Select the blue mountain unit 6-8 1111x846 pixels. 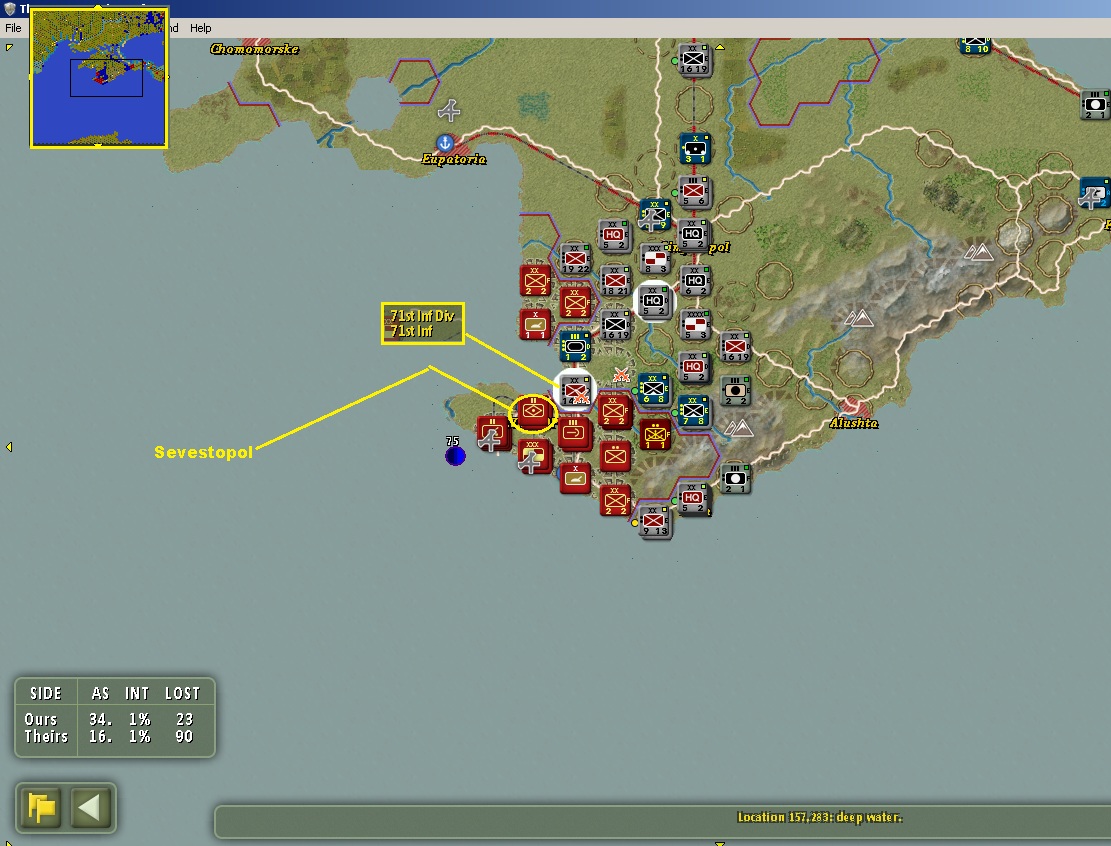click(653, 389)
